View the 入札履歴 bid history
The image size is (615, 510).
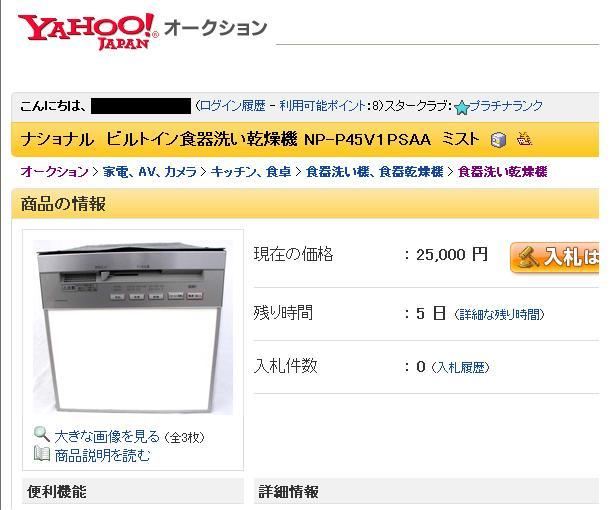(x=460, y=367)
